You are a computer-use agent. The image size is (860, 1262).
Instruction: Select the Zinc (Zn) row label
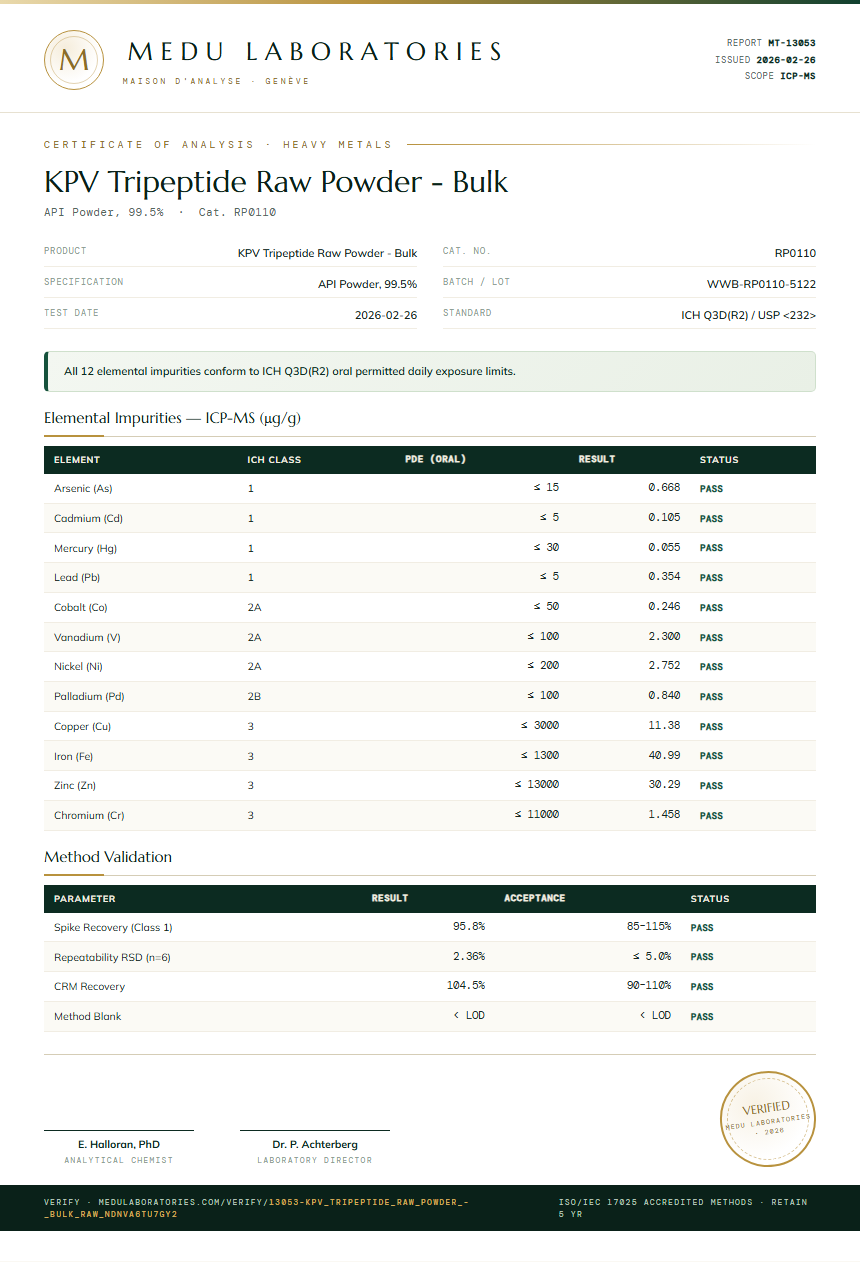tap(75, 786)
